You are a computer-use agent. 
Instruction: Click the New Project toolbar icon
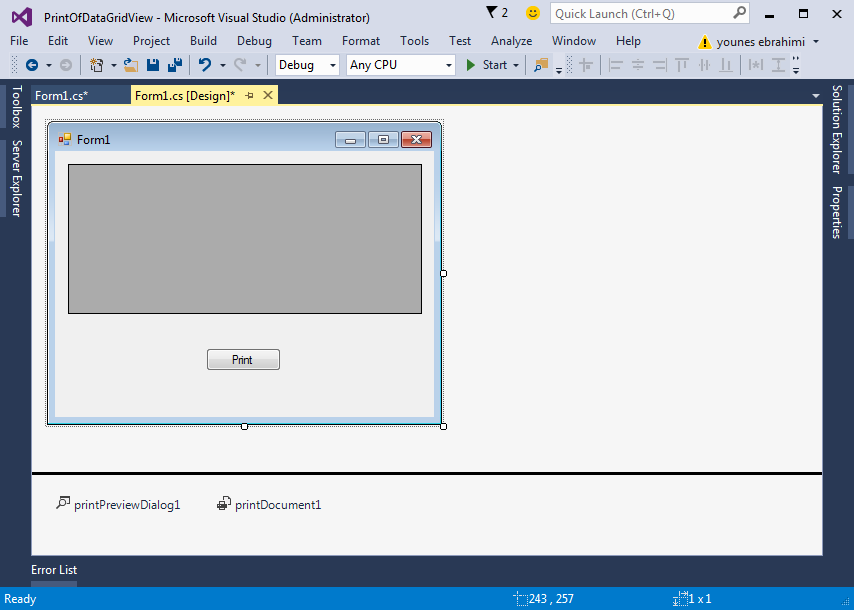tap(97, 65)
